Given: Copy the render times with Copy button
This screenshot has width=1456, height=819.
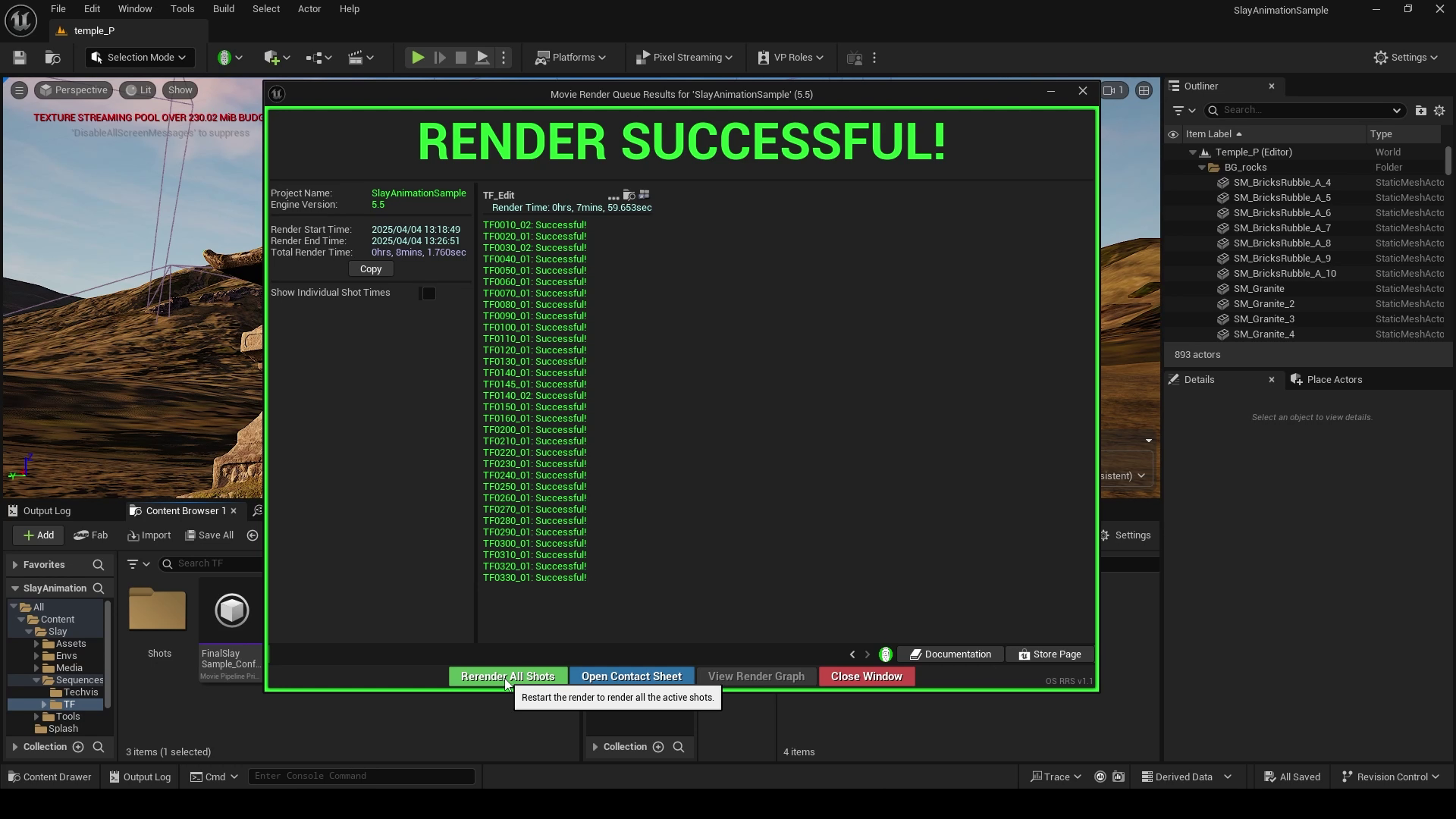Looking at the screenshot, I should [x=371, y=269].
